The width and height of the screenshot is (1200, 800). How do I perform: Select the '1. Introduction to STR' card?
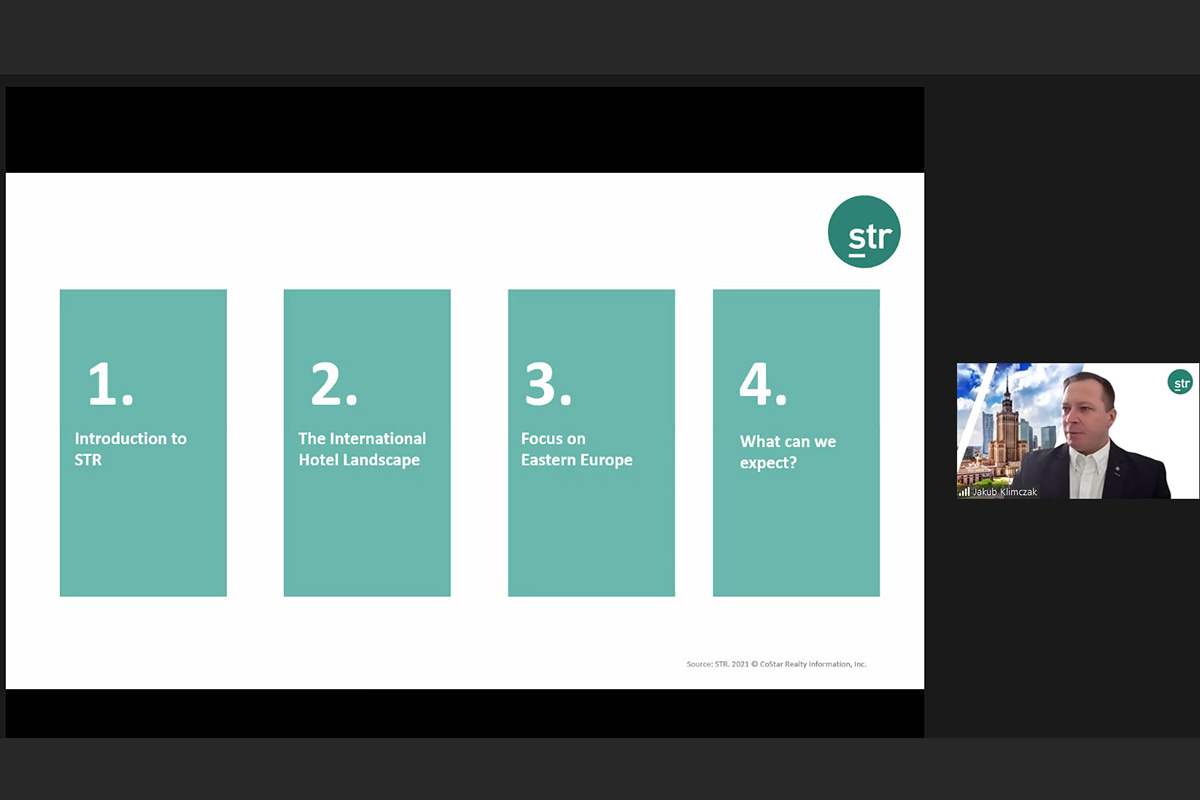(143, 443)
